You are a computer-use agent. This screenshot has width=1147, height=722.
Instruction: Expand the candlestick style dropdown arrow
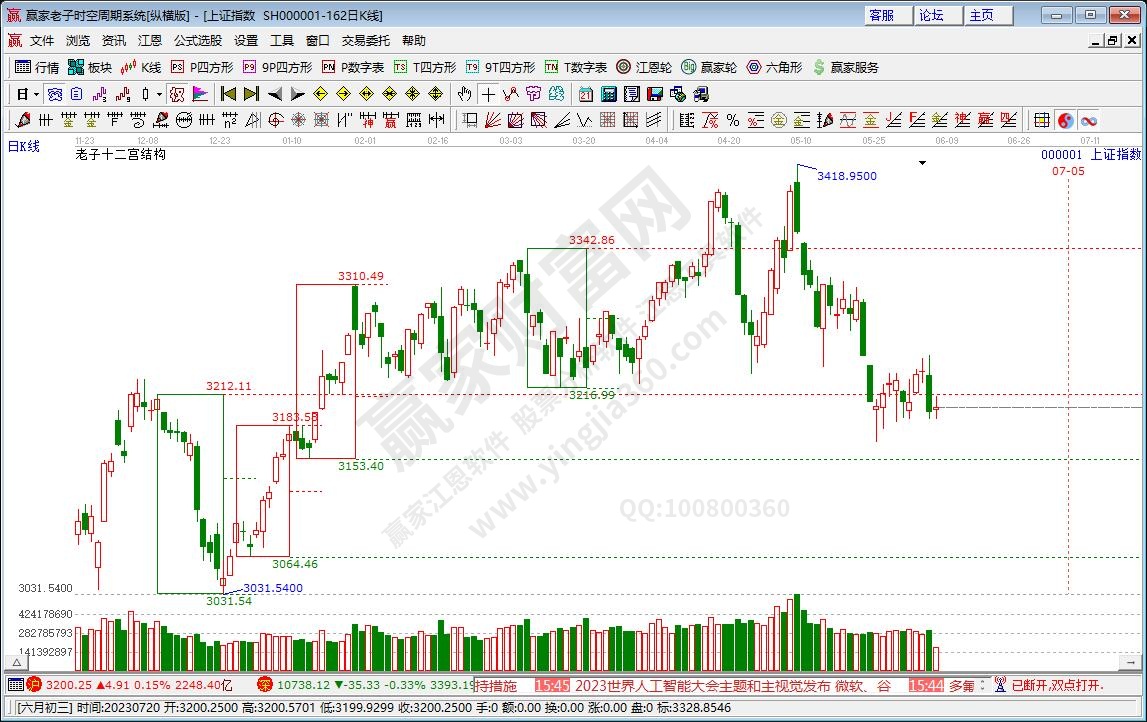pyautogui.click(x=160, y=94)
